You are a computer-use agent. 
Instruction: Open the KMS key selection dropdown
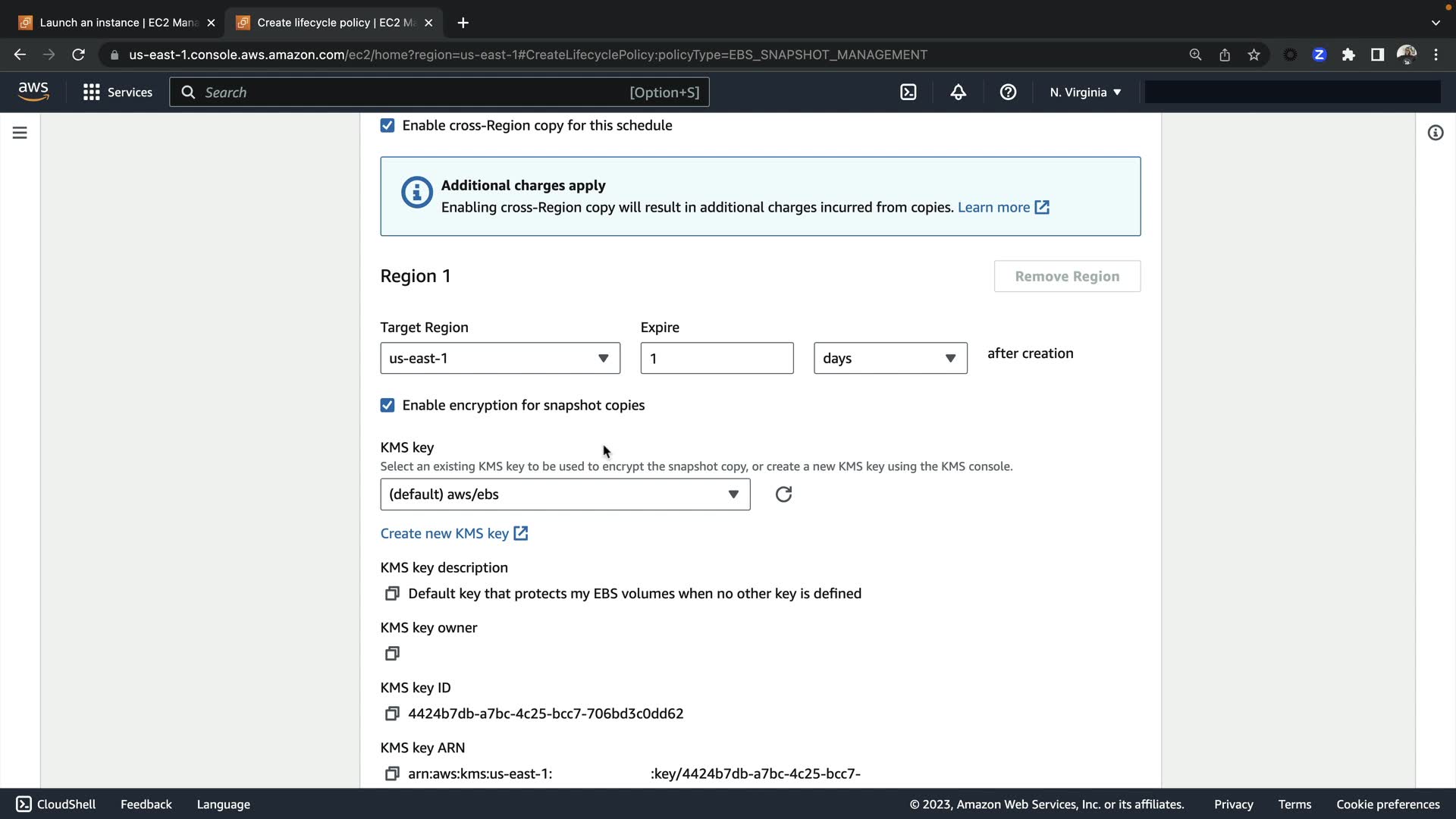point(565,494)
